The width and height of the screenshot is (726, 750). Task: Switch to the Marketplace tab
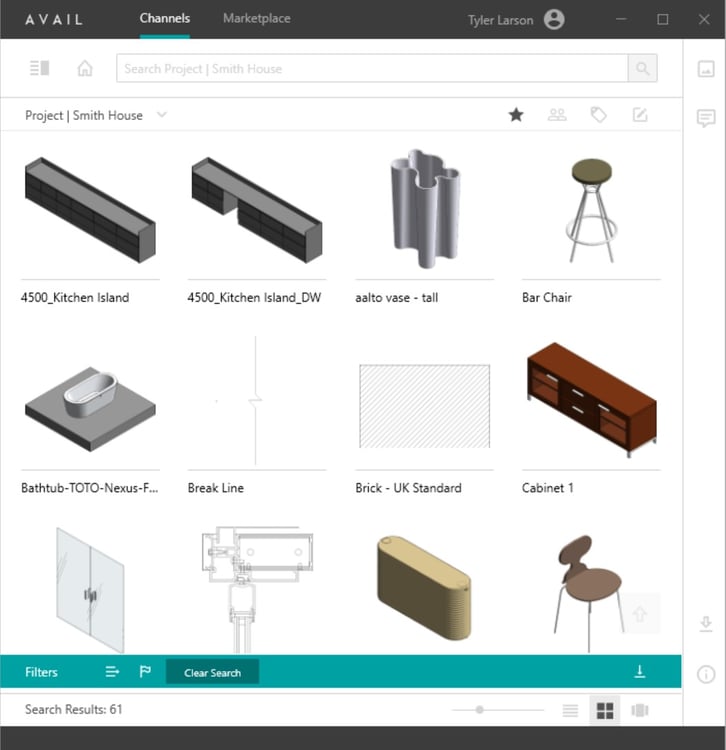click(x=257, y=19)
